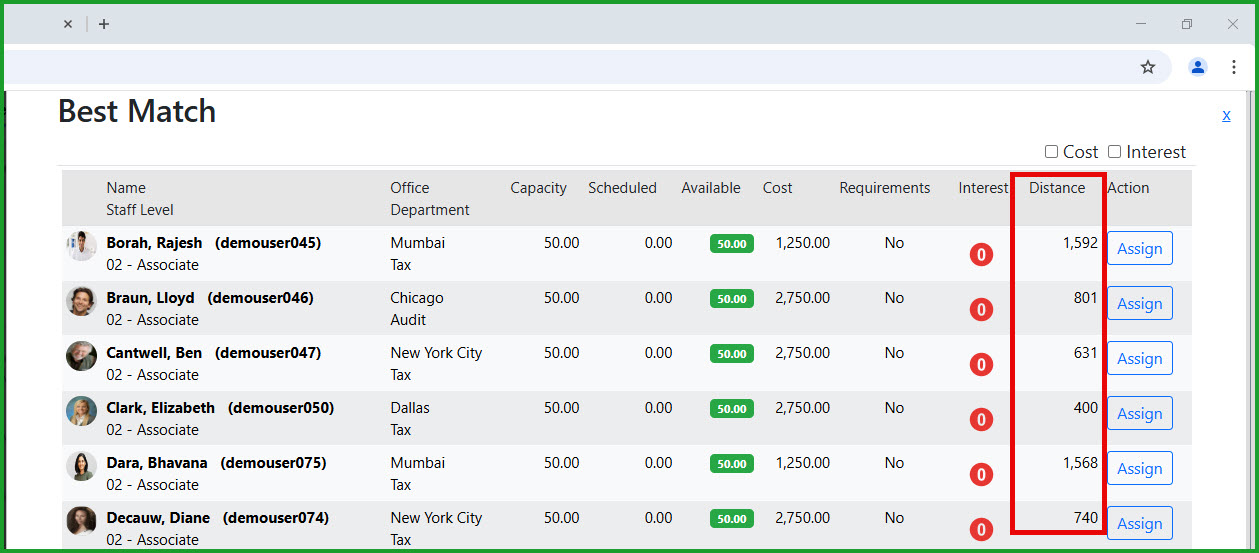The width and height of the screenshot is (1259, 553).
Task: Assign Decauw, Diane to the project
Action: 1139,523
